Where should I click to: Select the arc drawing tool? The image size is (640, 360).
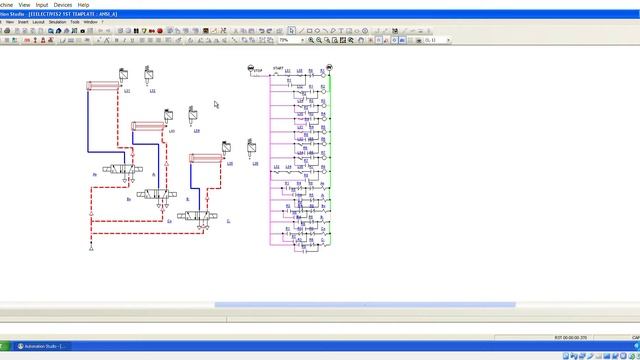point(325,31)
